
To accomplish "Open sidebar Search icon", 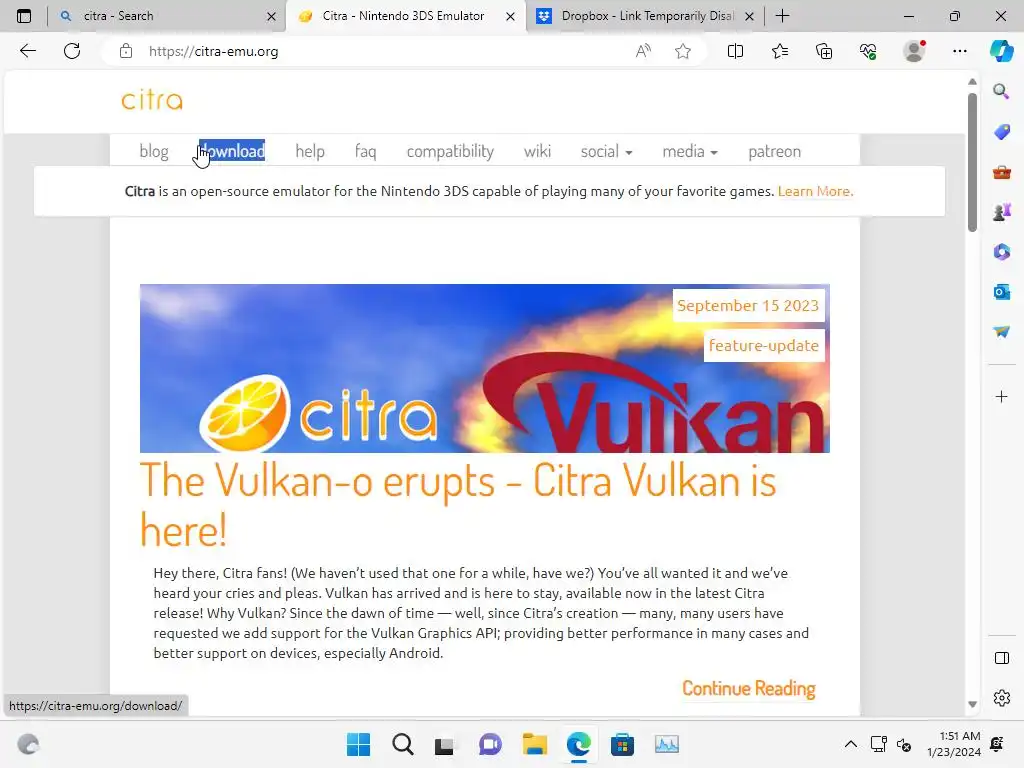I will click(1001, 91).
